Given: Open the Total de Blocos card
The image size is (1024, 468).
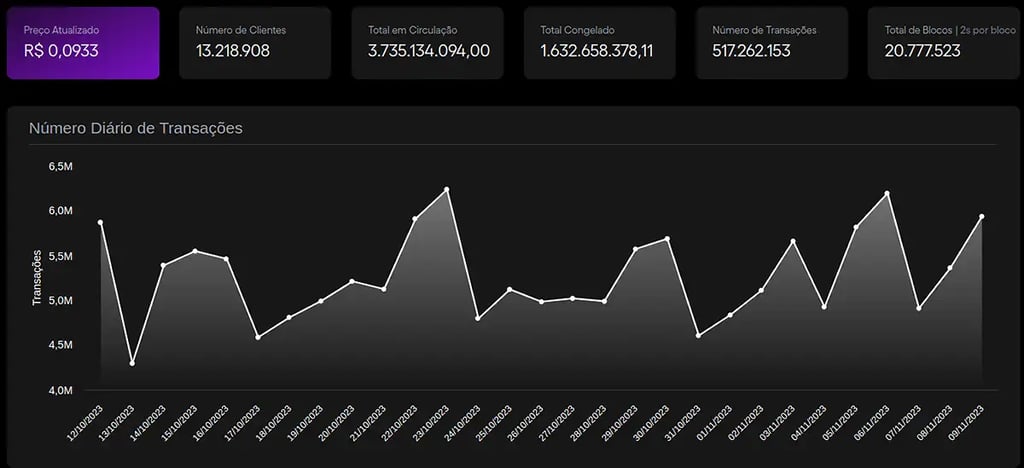Looking at the screenshot, I should (946, 43).
